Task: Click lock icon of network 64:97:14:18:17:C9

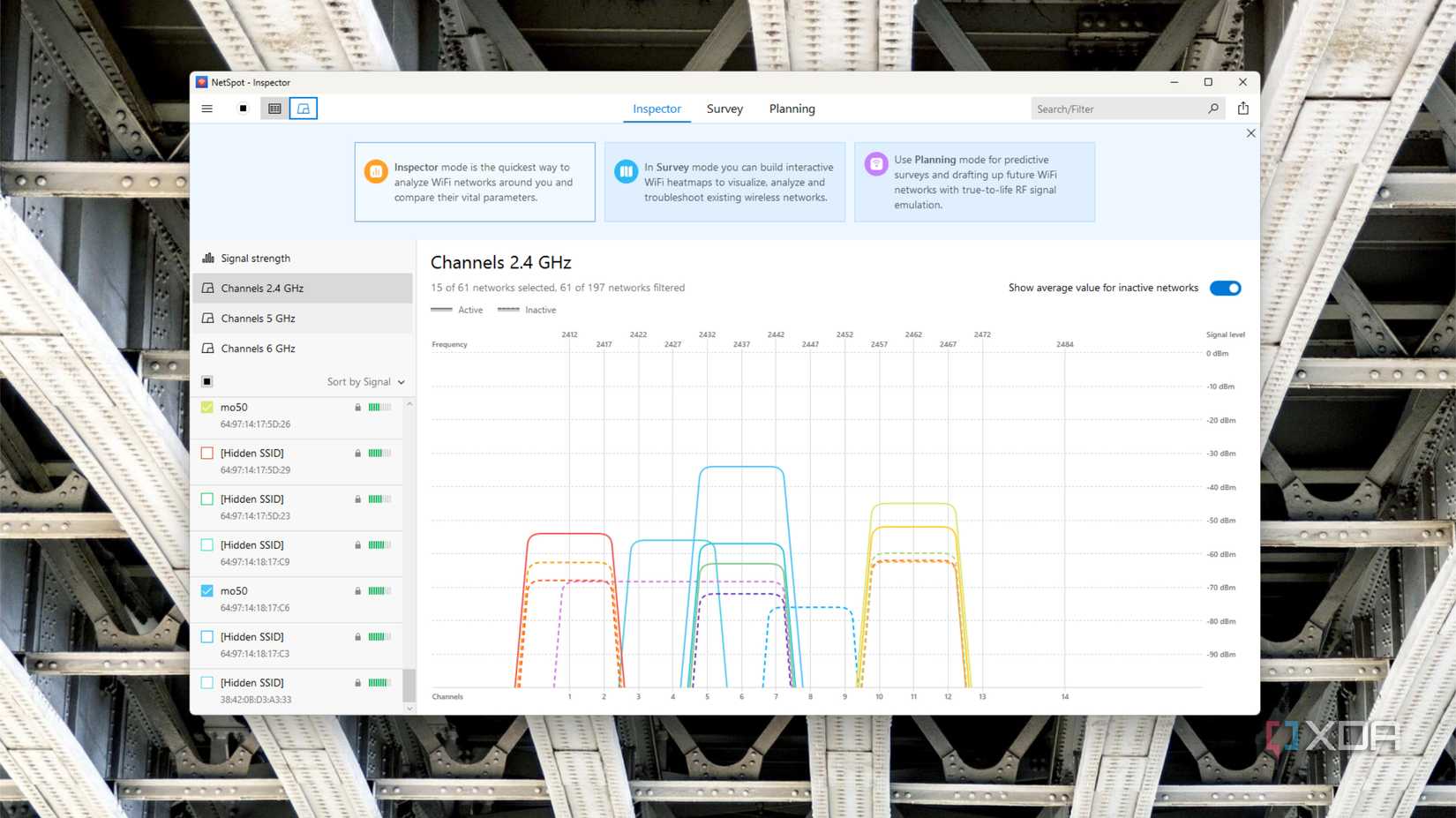Action: pos(357,545)
